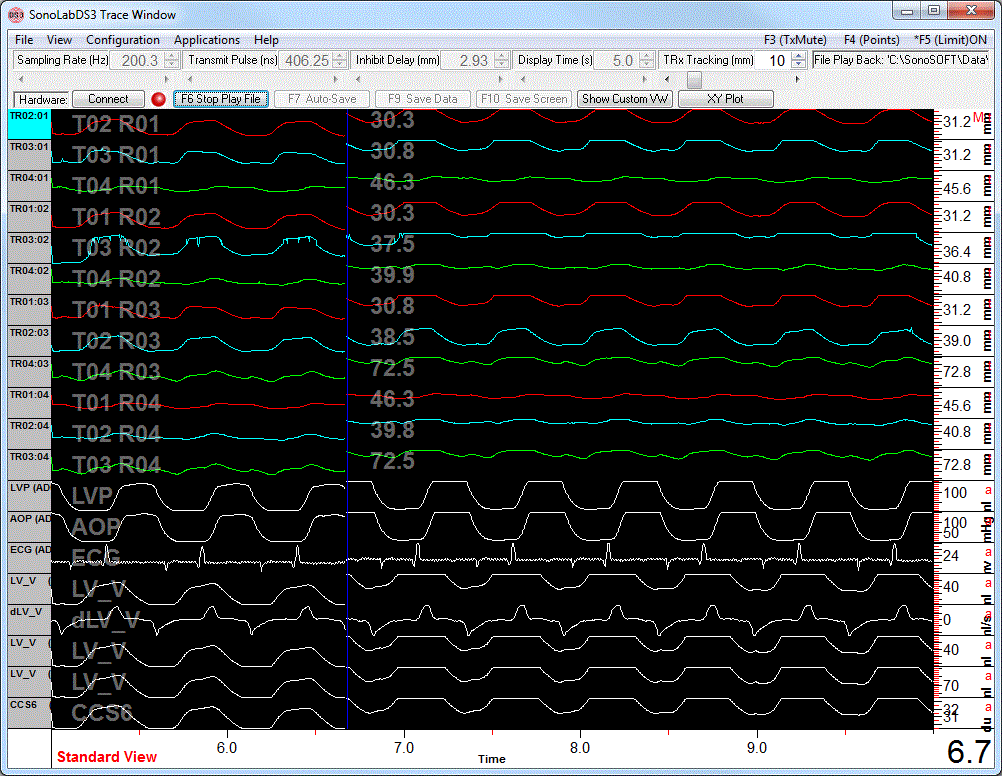Click the TRx Tracking slider thumb
This screenshot has height=776, width=1002.
click(x=694, y=80)
